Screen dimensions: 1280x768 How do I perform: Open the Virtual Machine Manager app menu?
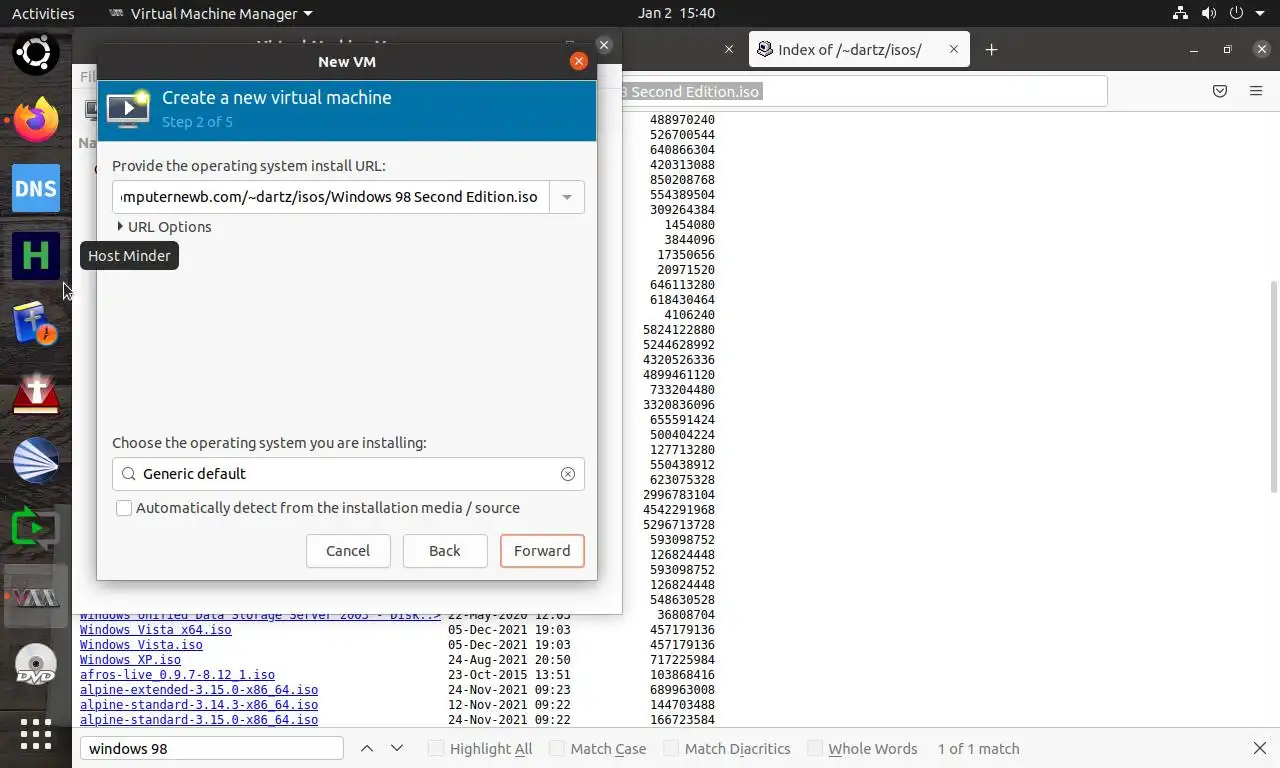click(x=209, y=13)
